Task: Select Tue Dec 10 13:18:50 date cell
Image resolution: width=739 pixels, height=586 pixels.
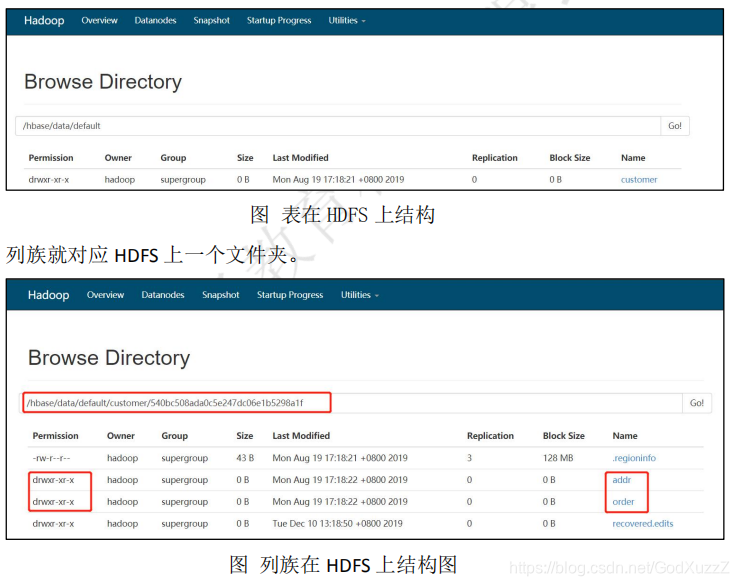Action: pyautogui.click(x=337, y=524)
